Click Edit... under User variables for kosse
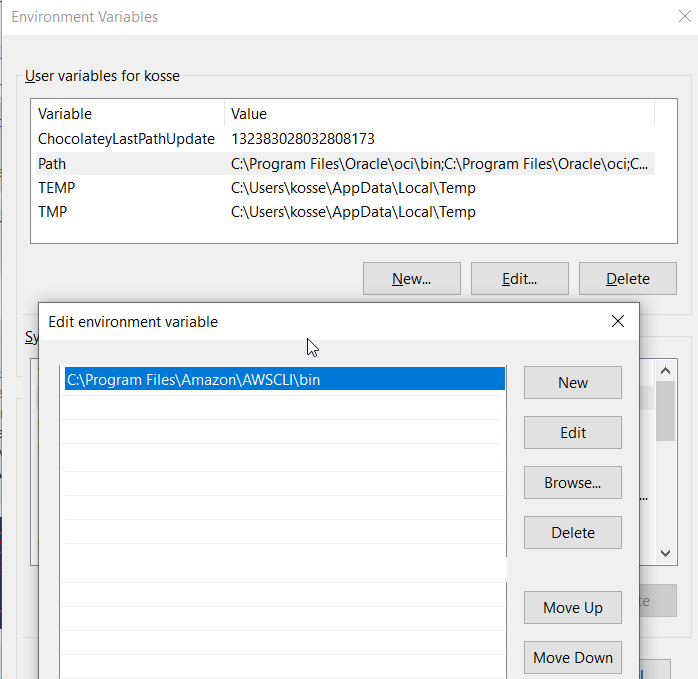 coord(519,279)
